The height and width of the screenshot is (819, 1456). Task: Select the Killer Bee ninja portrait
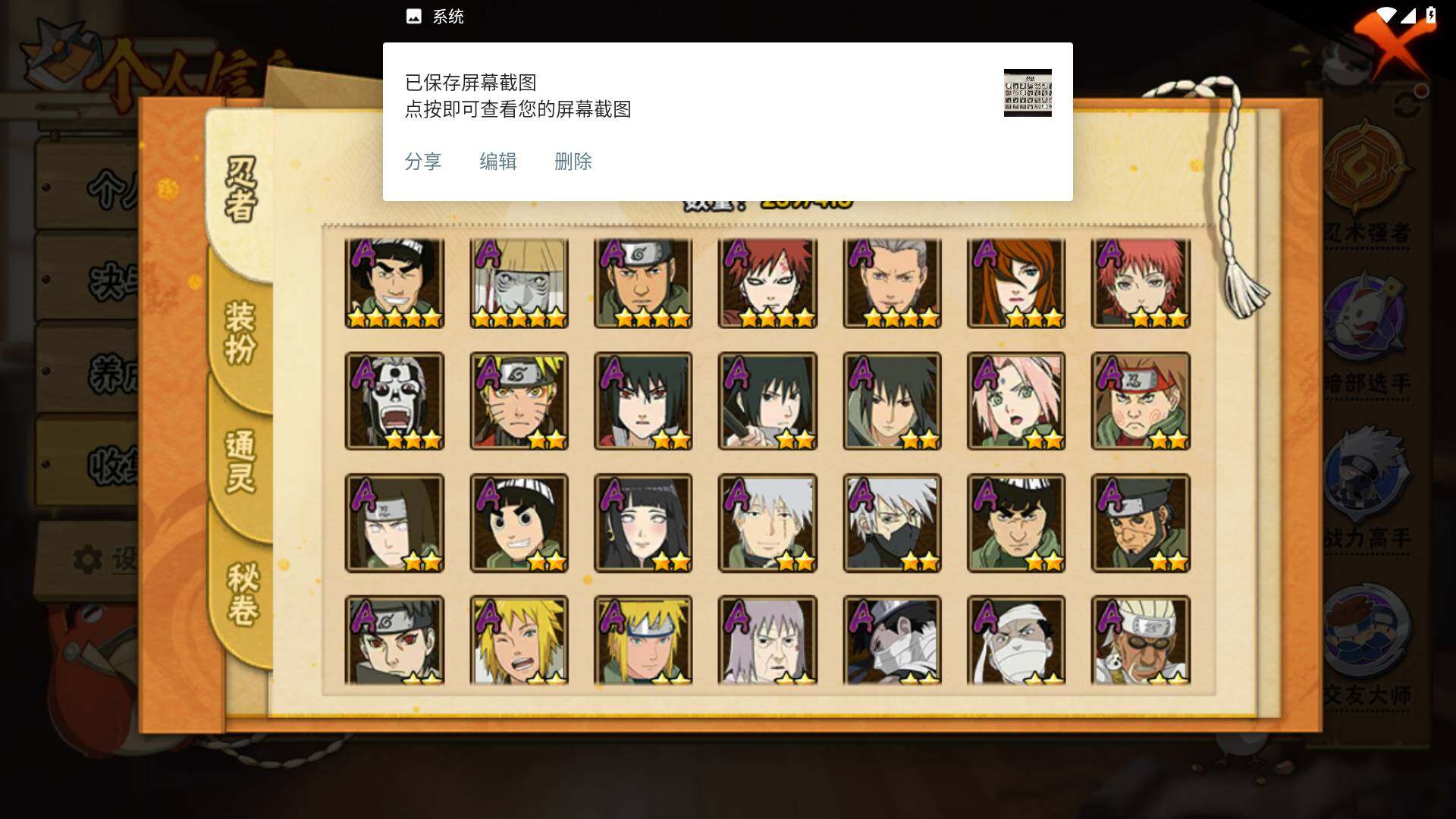(x=1141, y=640)
